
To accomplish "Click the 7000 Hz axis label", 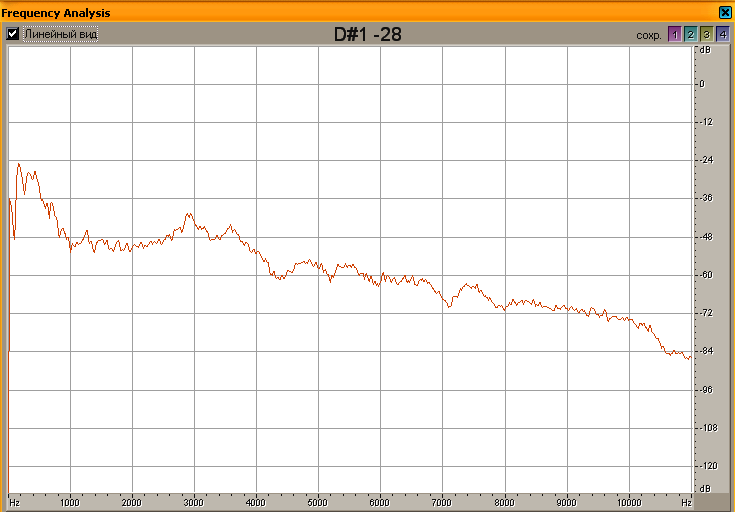I will 442,503.
